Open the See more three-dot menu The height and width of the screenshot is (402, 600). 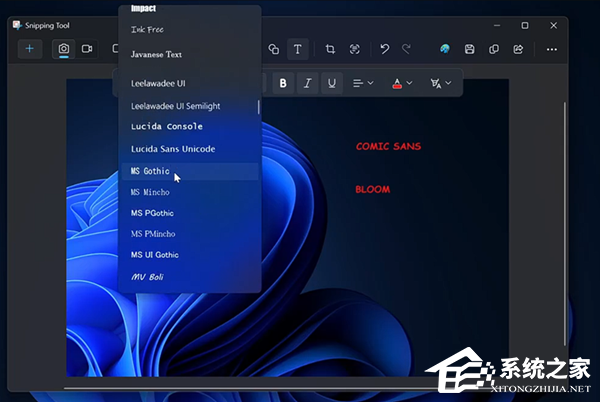[x=551, y=49]
